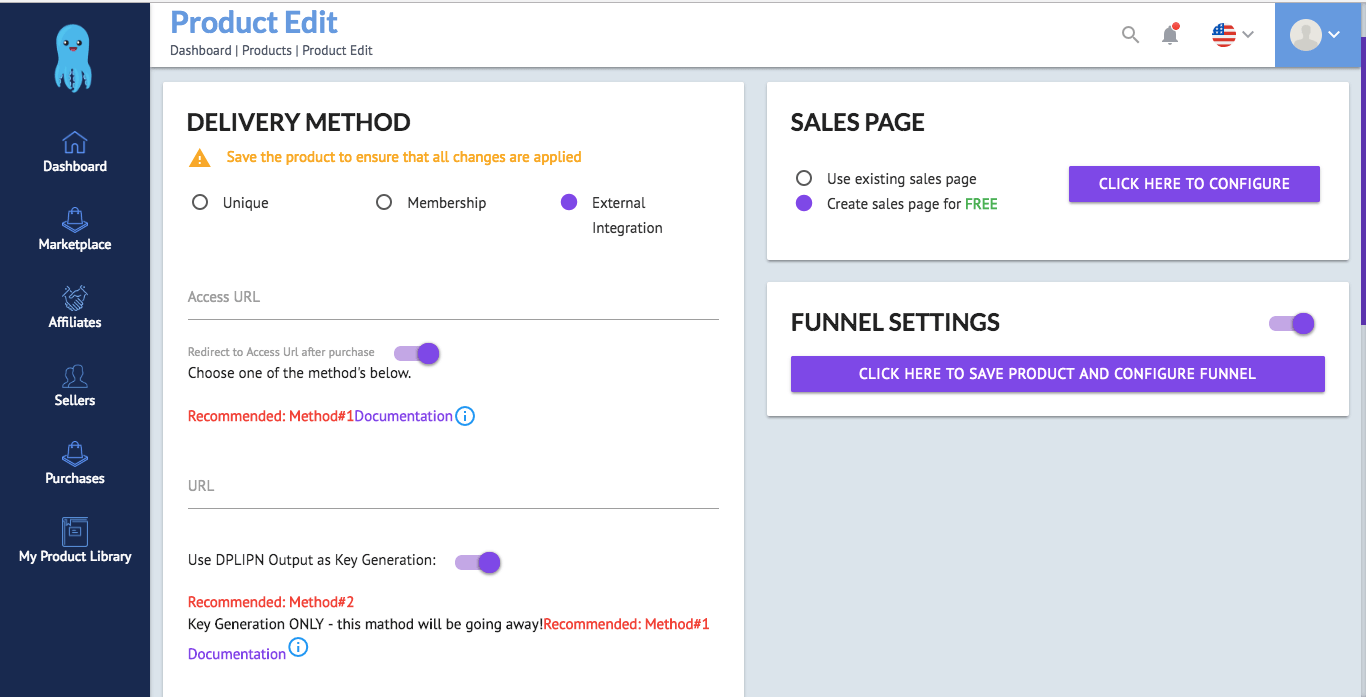The height and width of the screenshot is (697, 1366).
Task: Expand the user account dropdown chevron
Action: point(1334,35)
